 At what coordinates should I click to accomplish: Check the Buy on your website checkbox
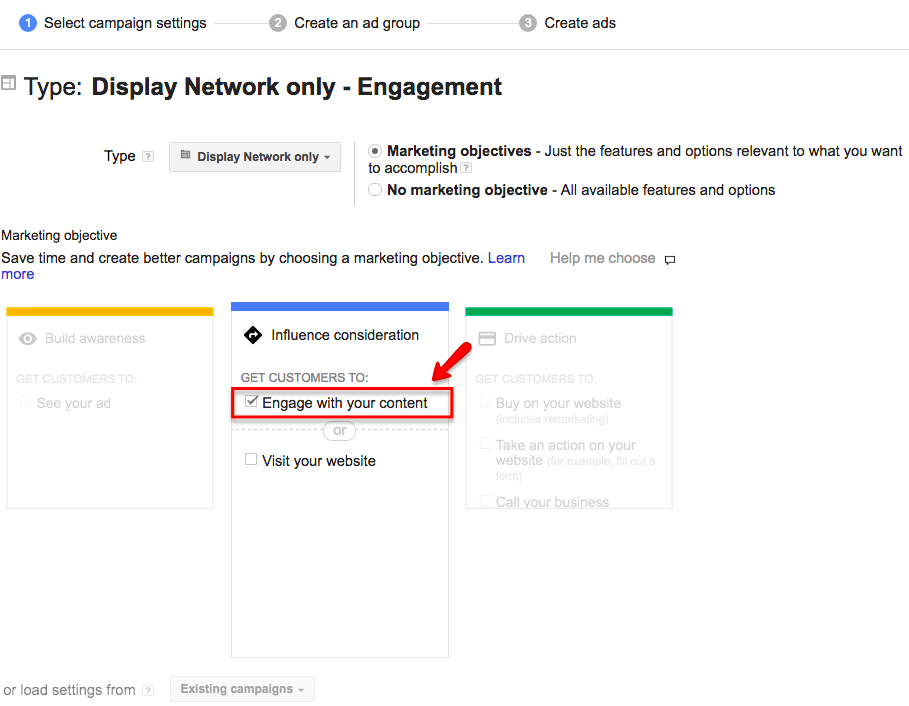coord(485,402)
